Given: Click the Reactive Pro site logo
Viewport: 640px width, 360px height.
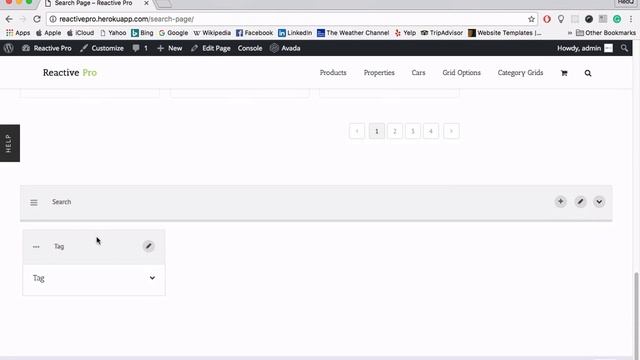Looking at the screenshot, I should 70,73.
